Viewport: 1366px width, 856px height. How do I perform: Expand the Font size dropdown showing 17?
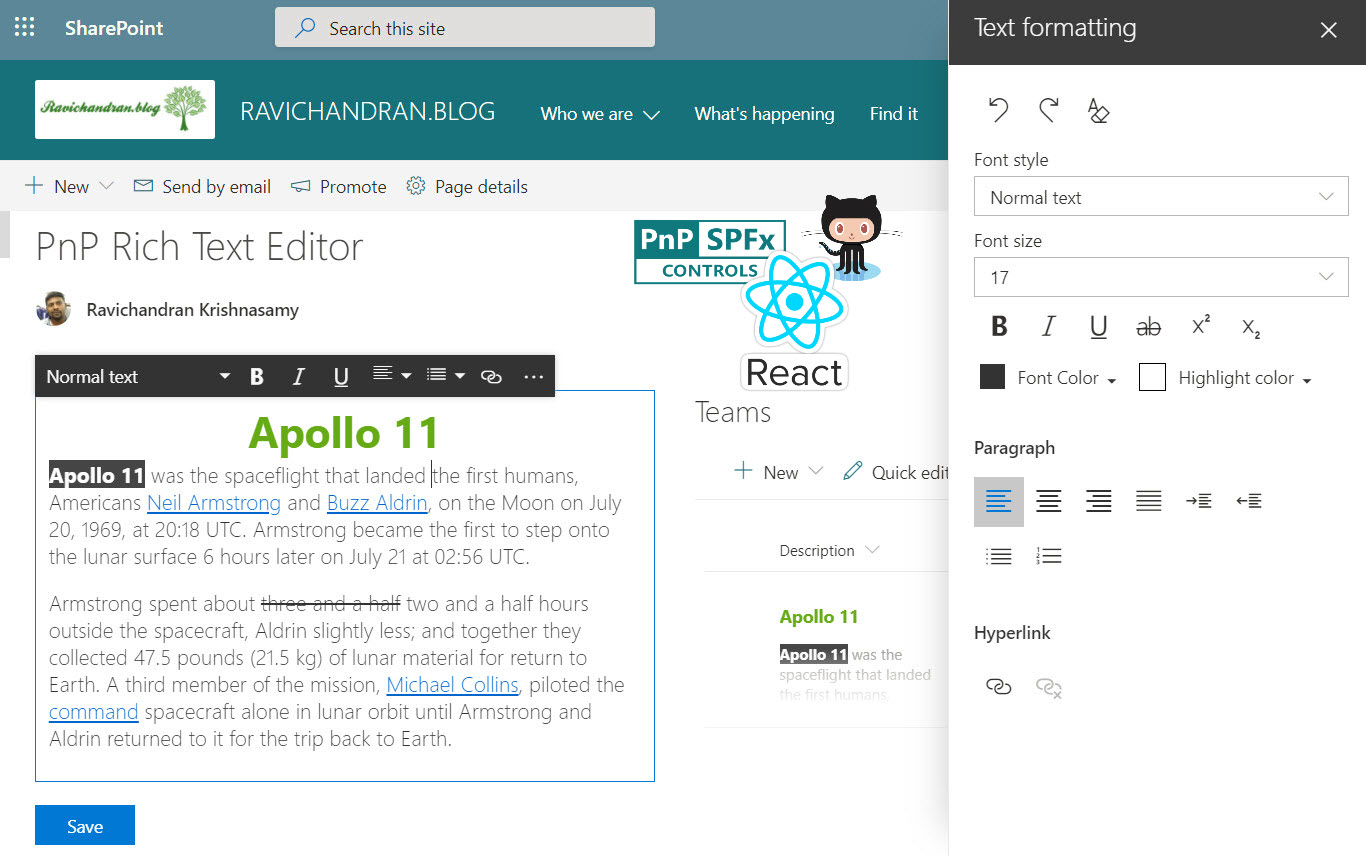pyautogui.click(x=1160, y=277)
